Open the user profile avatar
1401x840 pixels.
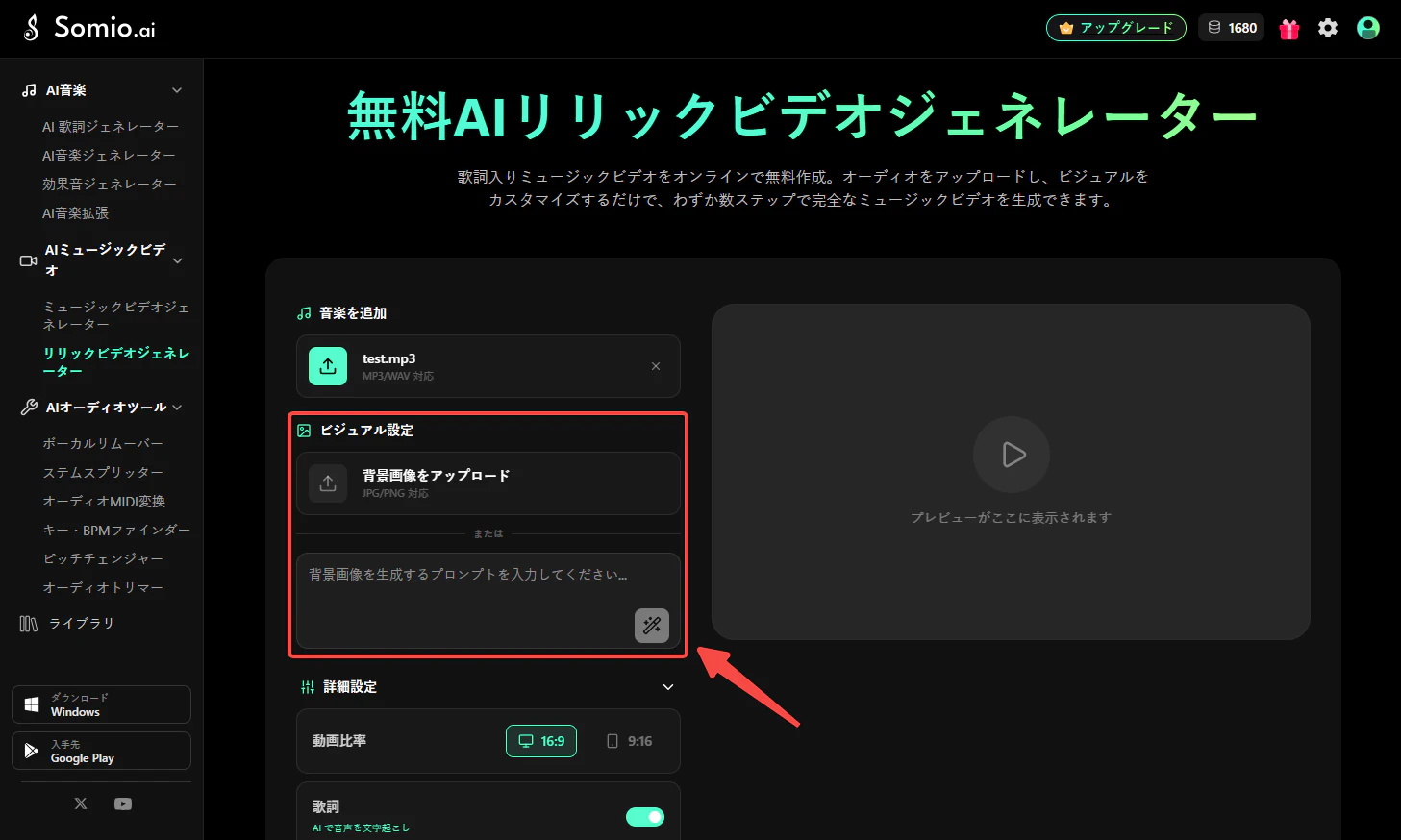pos(1368,28)
